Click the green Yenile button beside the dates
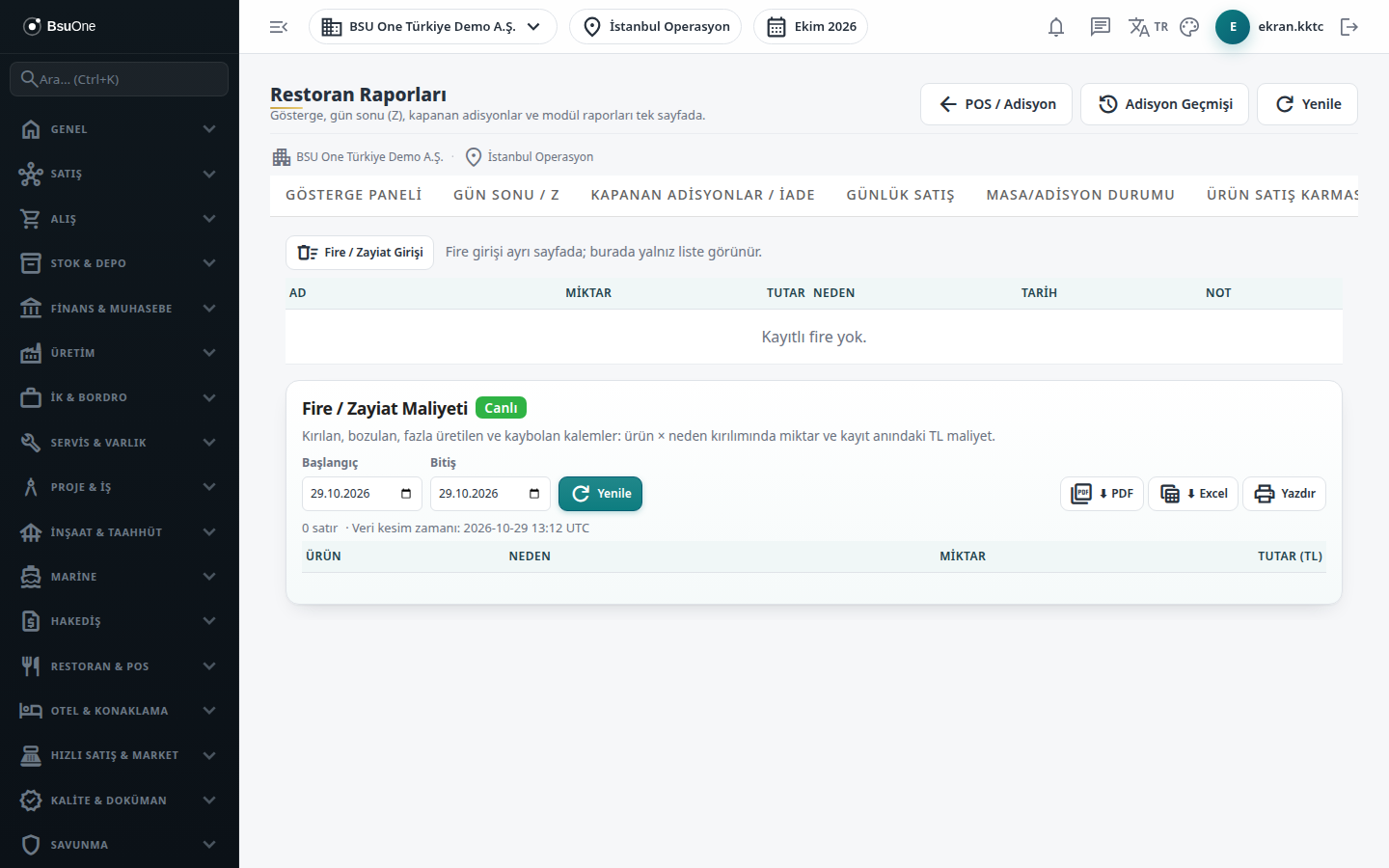 [x=600, y=494]
